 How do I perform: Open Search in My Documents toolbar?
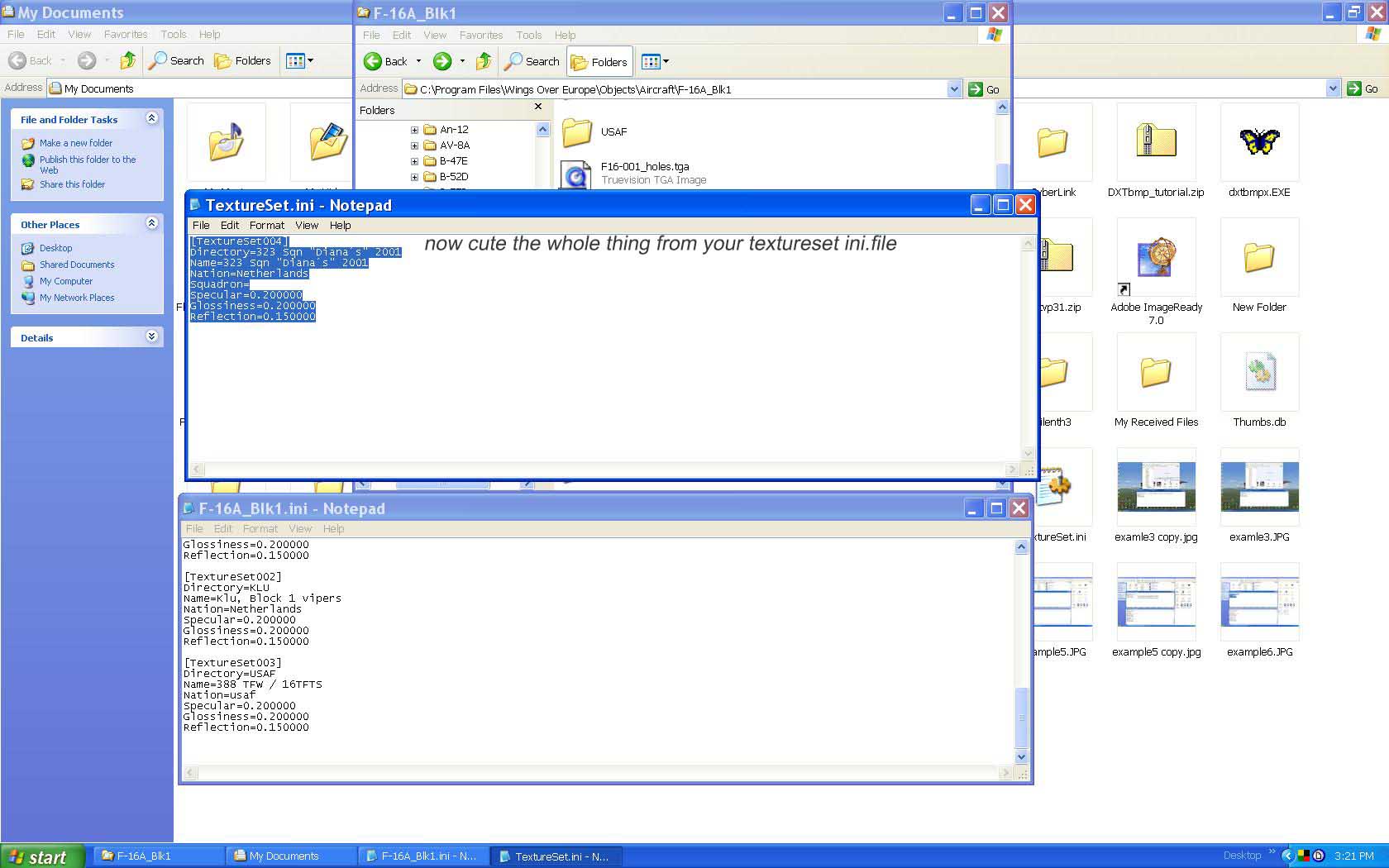[176, 60]
